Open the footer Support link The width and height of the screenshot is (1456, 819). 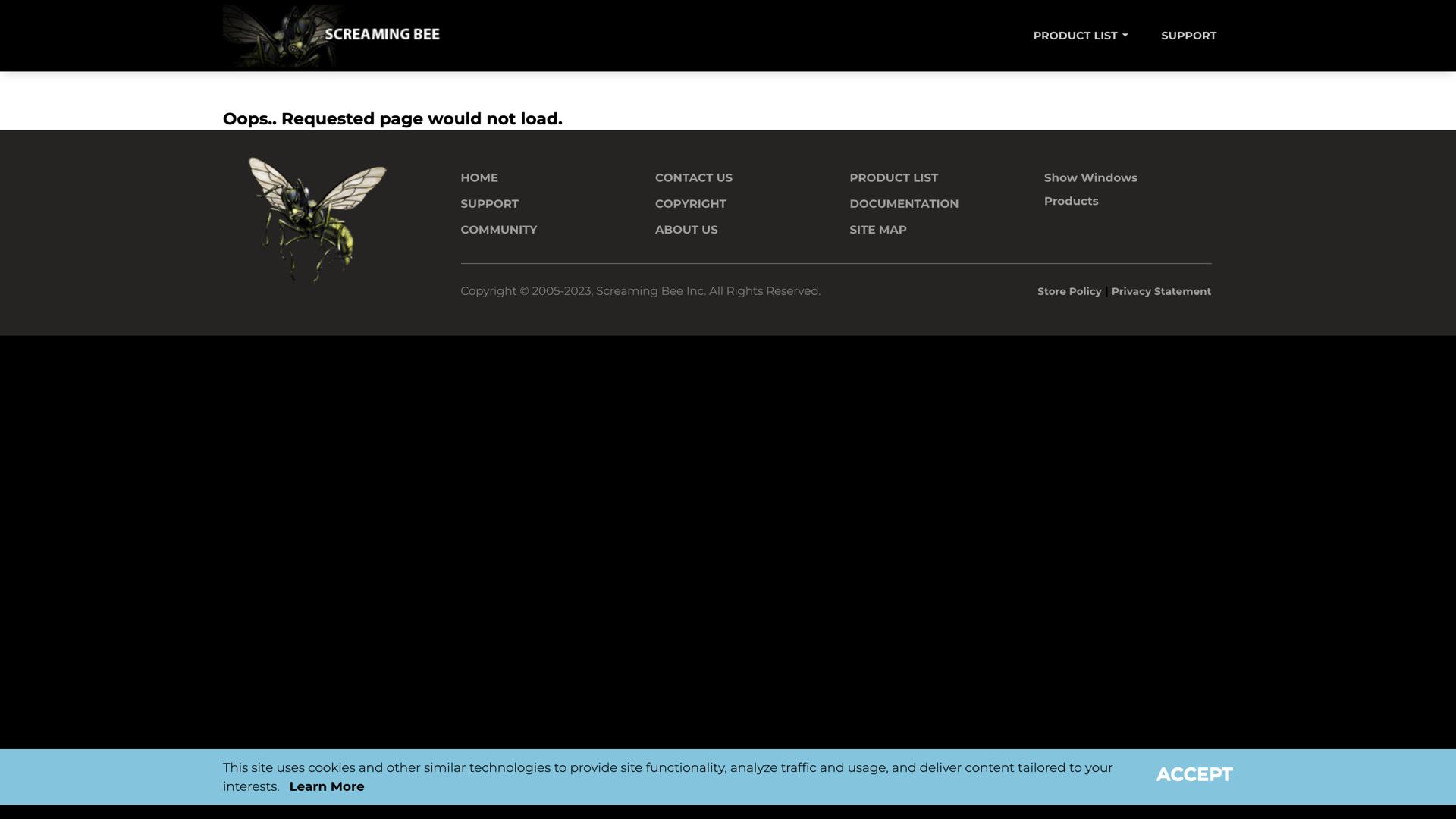[489, 204]
